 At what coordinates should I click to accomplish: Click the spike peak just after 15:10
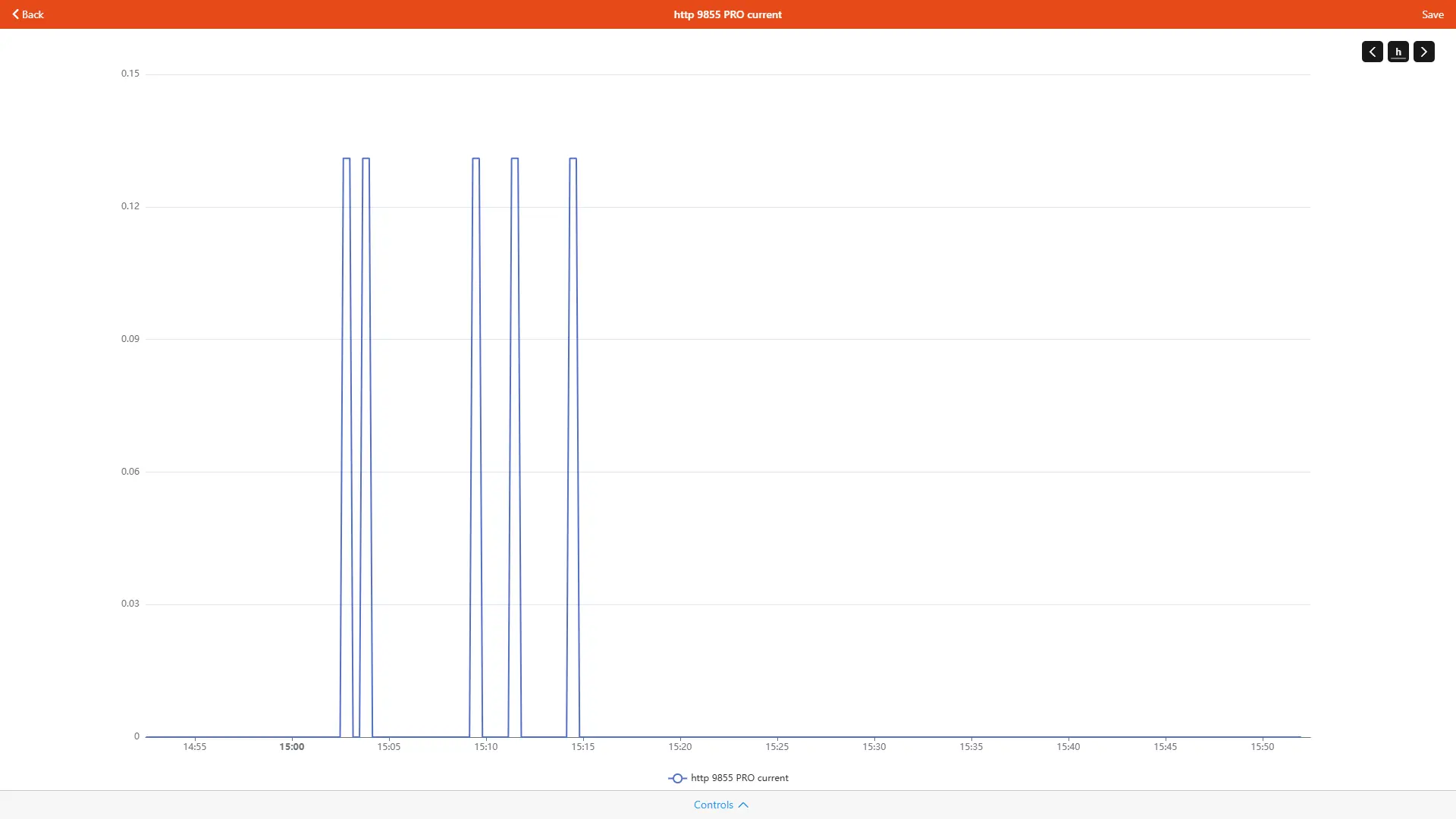coord(515,158)
